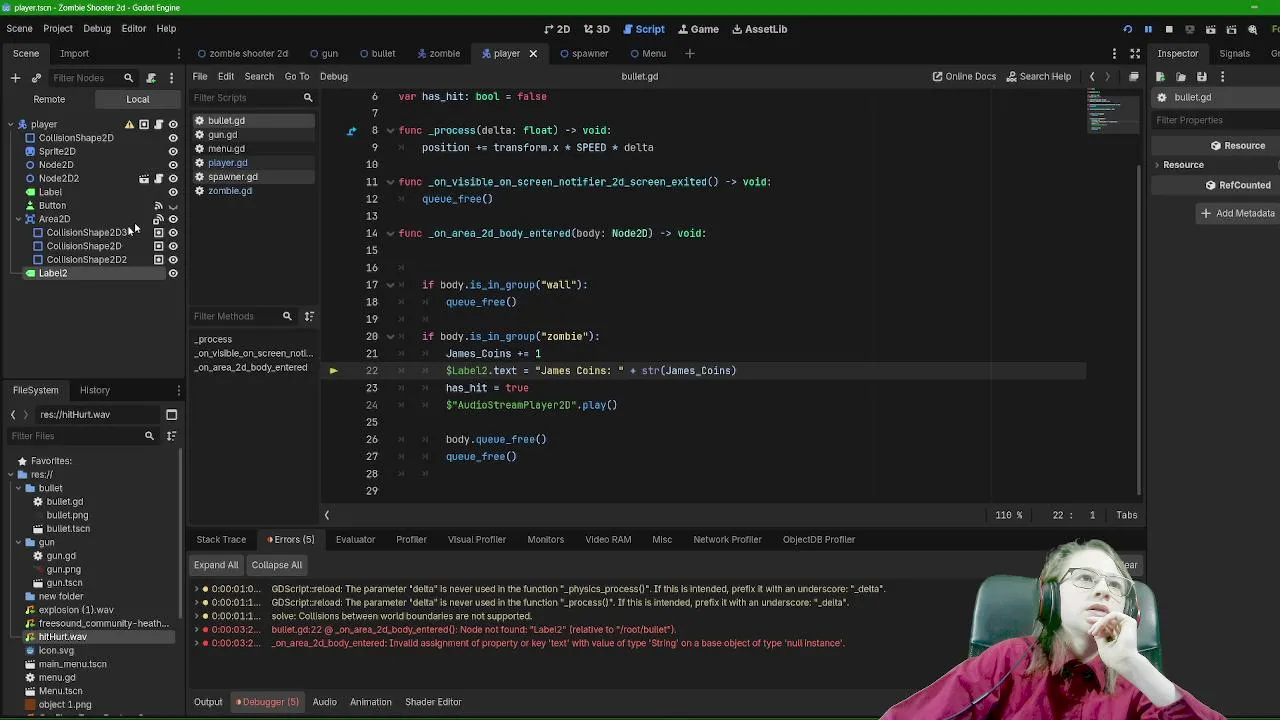1280x720 pixels.
Task: Click the attach script icon in Scene dock
Action: coord(151,77)
